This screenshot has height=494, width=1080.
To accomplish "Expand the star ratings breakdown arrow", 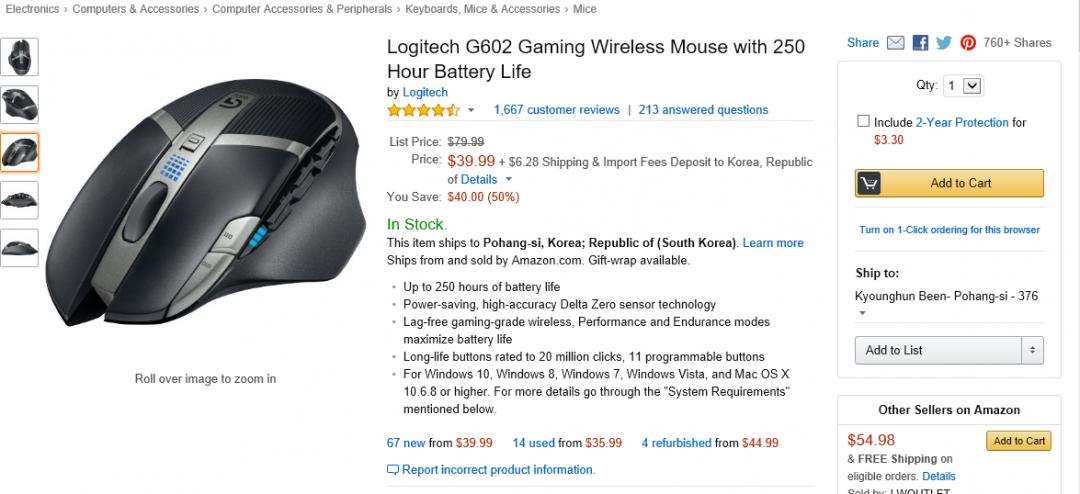I will click(471, 110).
